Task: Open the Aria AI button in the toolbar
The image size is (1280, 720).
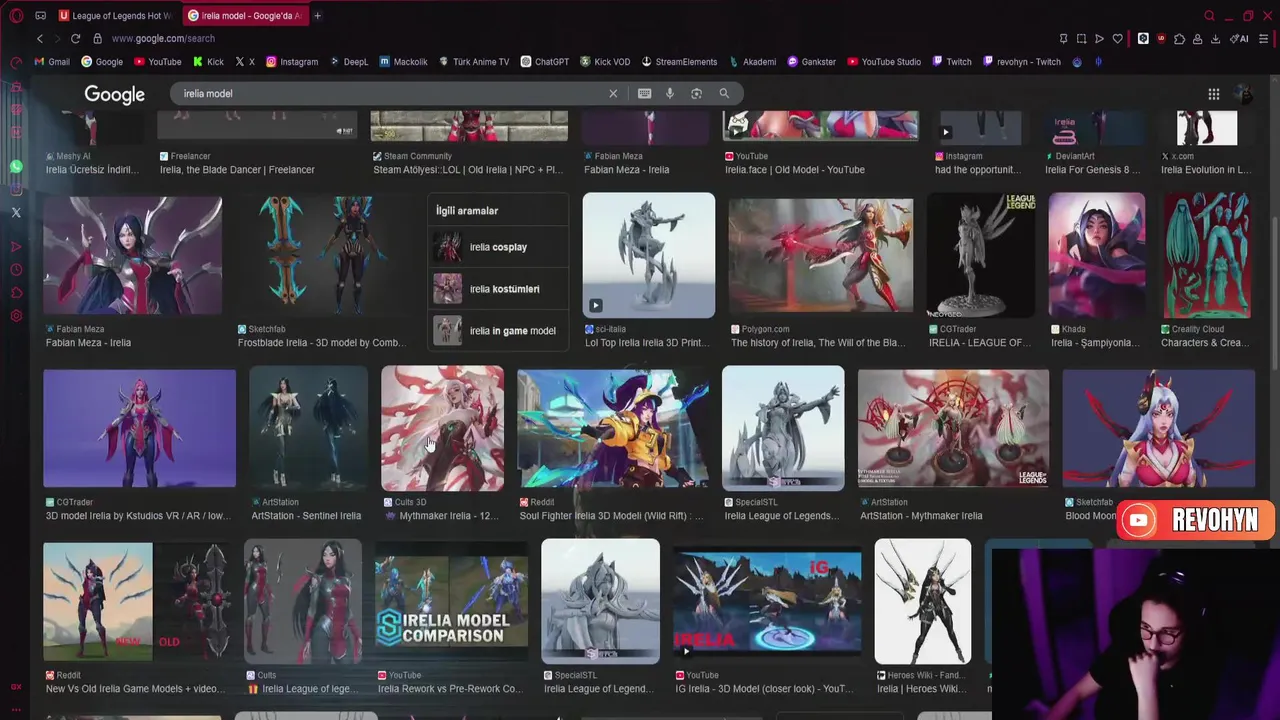Action: pyautogui.click(x=1240, y=39)
